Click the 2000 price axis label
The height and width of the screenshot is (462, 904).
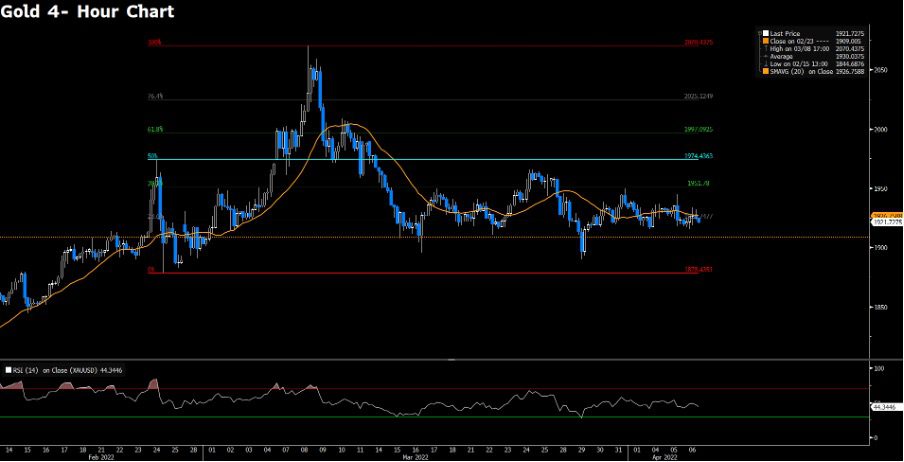point(880,130)
